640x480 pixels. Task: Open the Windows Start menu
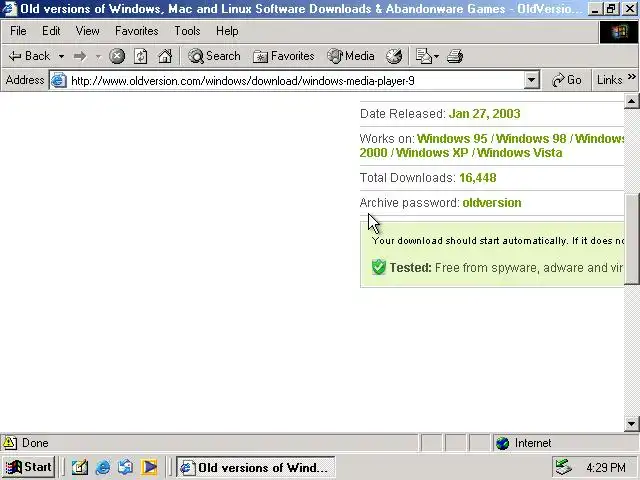click(x=29, y=467)
